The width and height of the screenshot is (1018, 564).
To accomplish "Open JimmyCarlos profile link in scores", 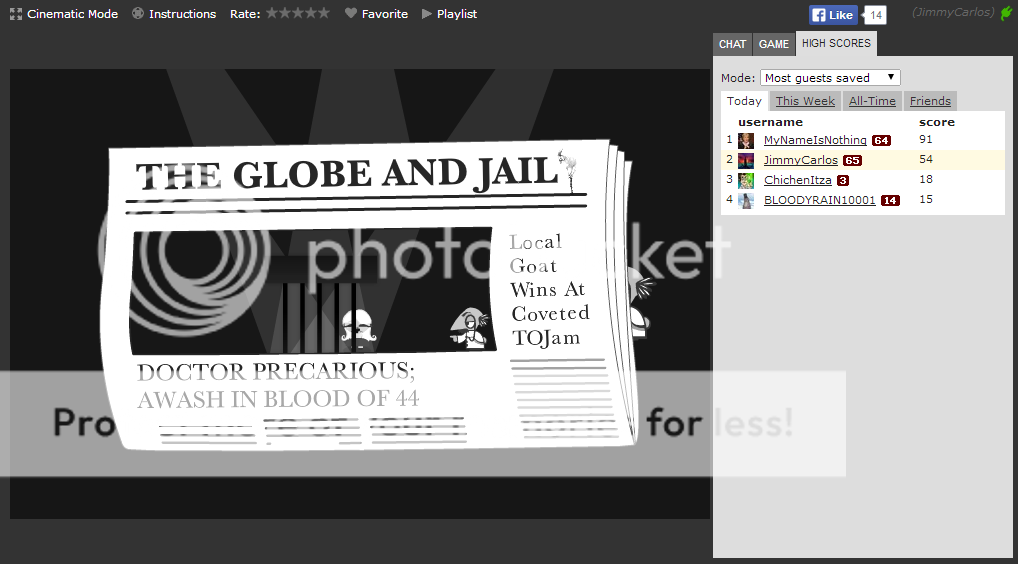I will (801, 160).
